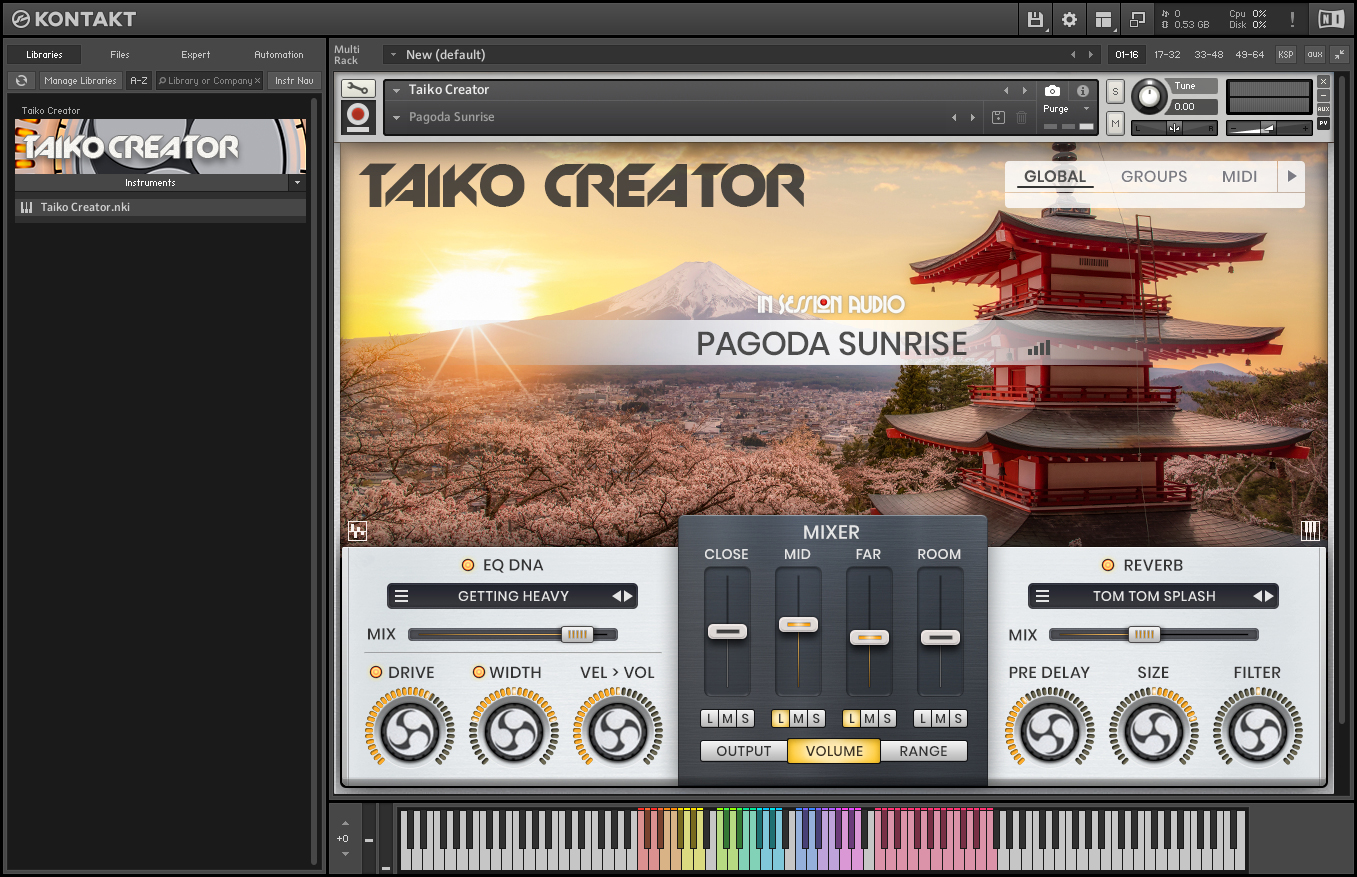Click the minimized view window icon
1357x877 pixels.
(x=1137, y=19)
